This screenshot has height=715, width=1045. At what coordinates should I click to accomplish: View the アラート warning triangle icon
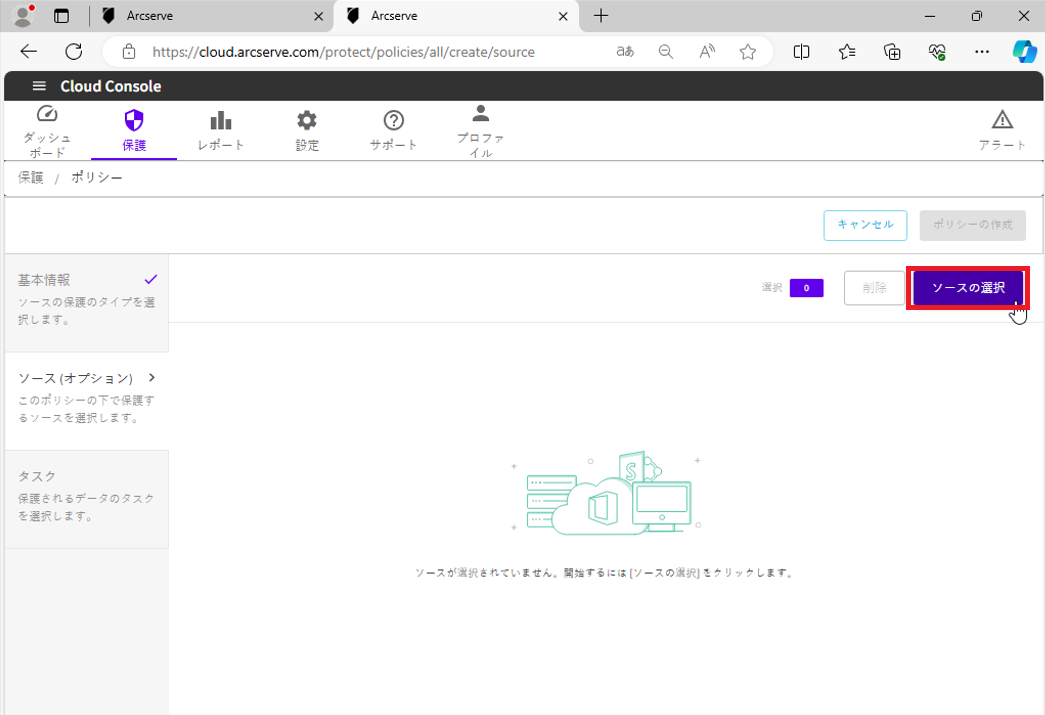tap(1001, 121)
